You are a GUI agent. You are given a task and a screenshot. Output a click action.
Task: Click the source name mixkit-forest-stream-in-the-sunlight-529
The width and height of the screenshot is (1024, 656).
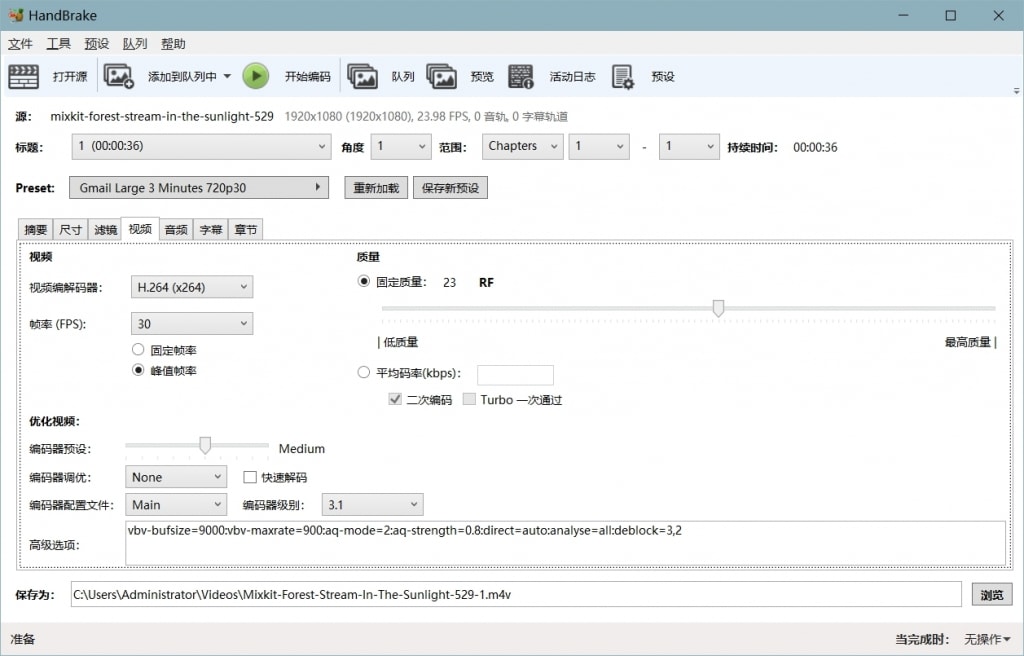[x=162, y=116]
